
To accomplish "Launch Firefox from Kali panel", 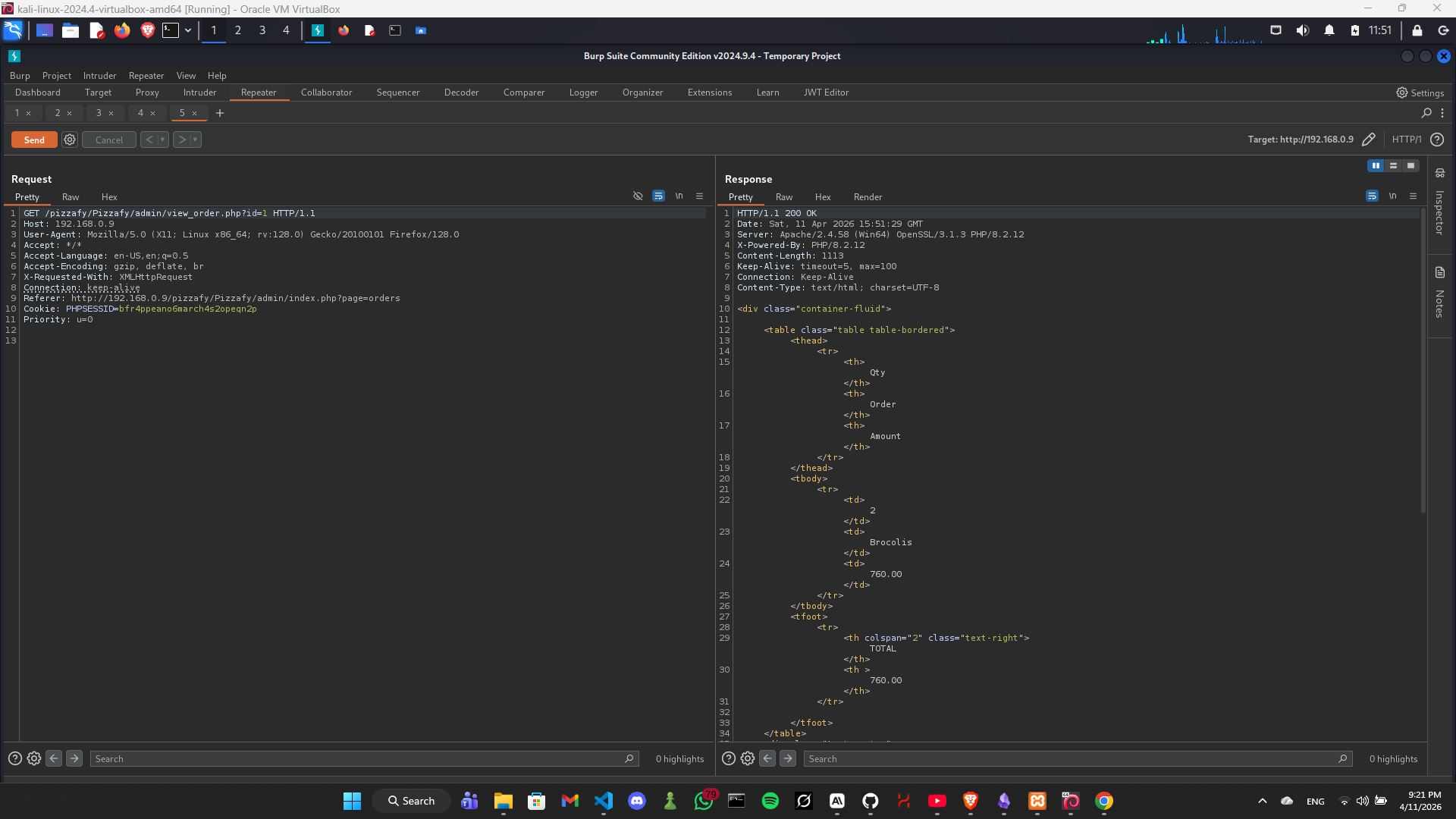I will tap(122, 30).
